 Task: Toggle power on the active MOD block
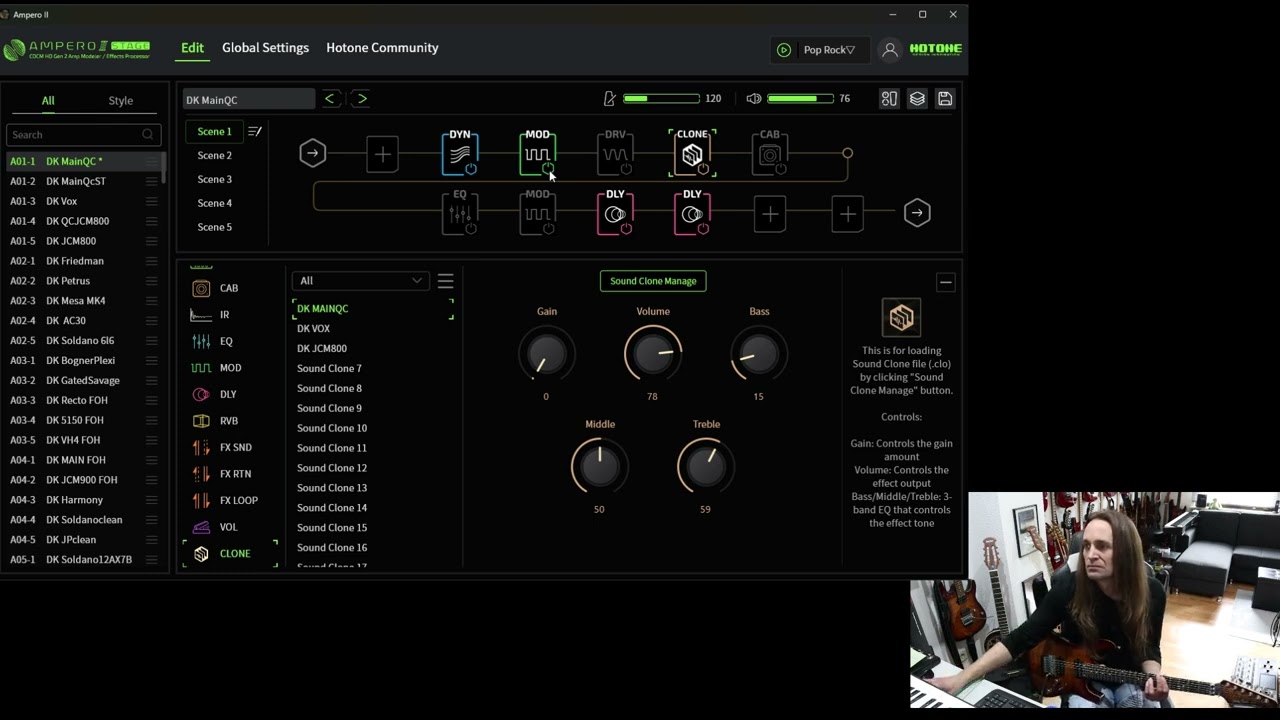pyautogui.click(x=548, y=169)
